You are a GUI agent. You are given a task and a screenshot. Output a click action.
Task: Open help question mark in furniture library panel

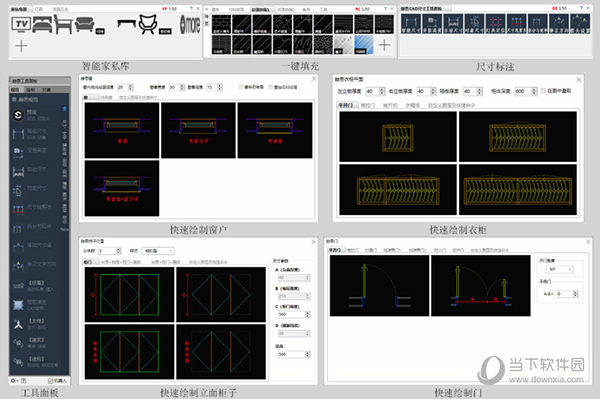click(191, 8)
